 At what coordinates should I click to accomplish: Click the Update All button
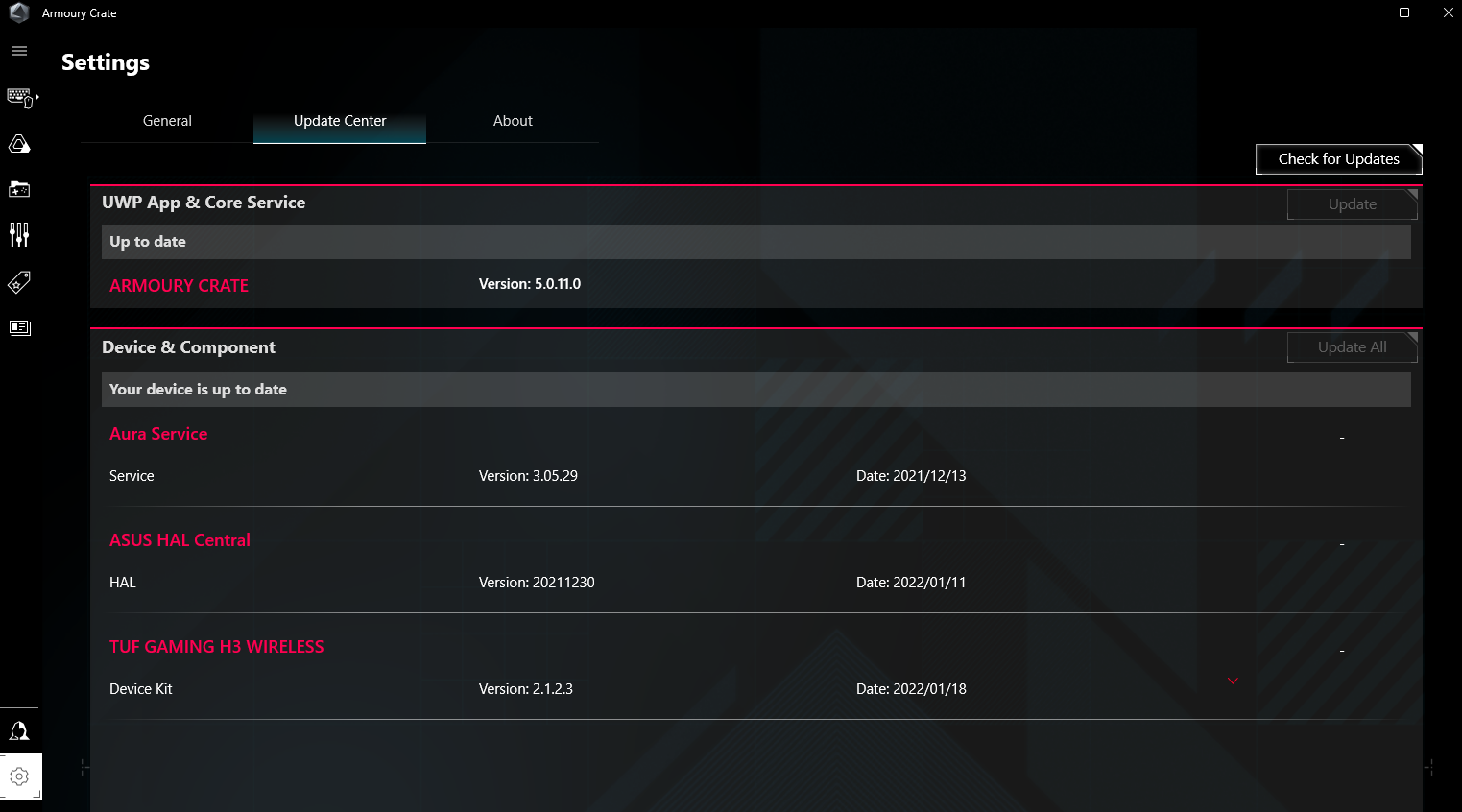tap(1353, 347)
